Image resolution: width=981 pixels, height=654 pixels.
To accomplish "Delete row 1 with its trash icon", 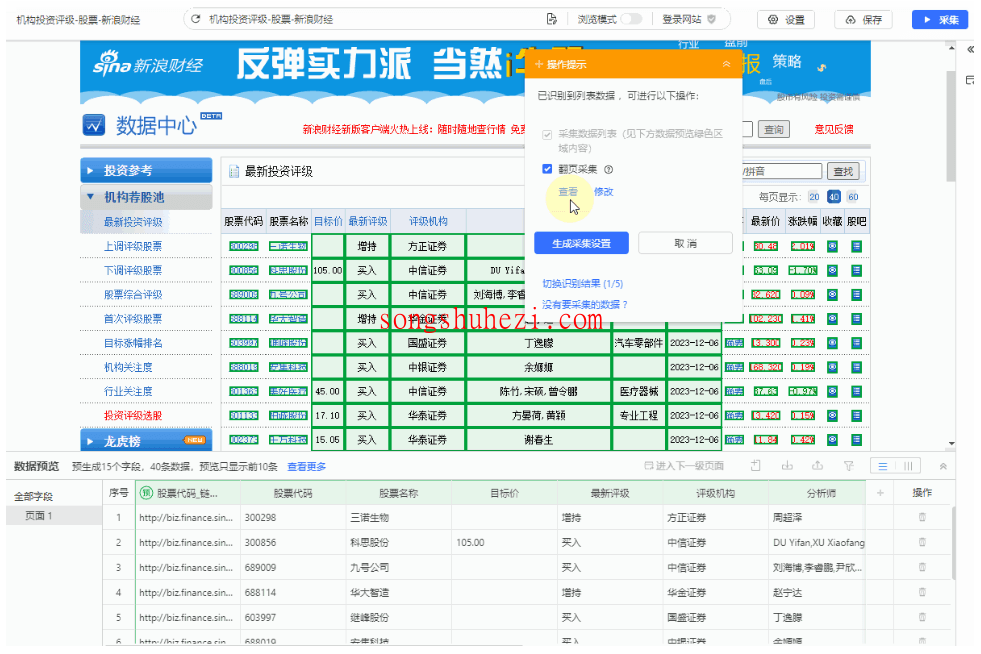I will tap(922, 518).
